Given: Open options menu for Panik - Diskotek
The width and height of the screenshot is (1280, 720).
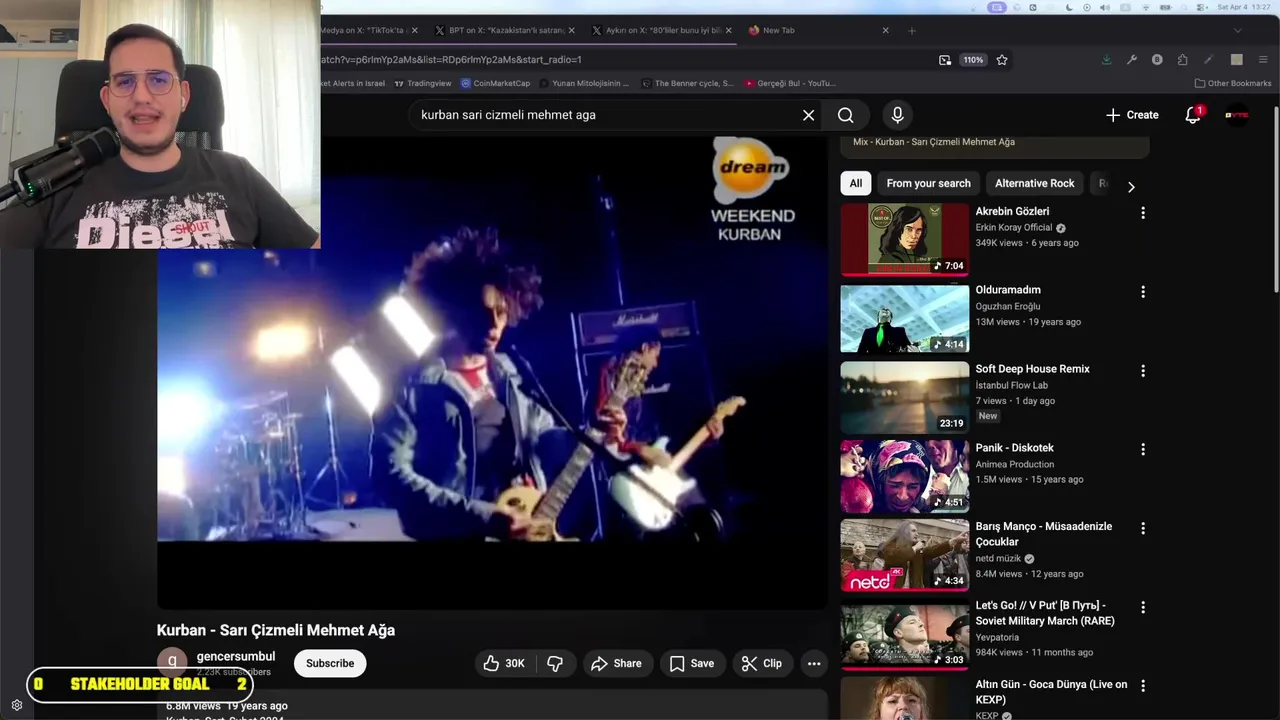Looking at the screenshot, I should coord(1143,450).
